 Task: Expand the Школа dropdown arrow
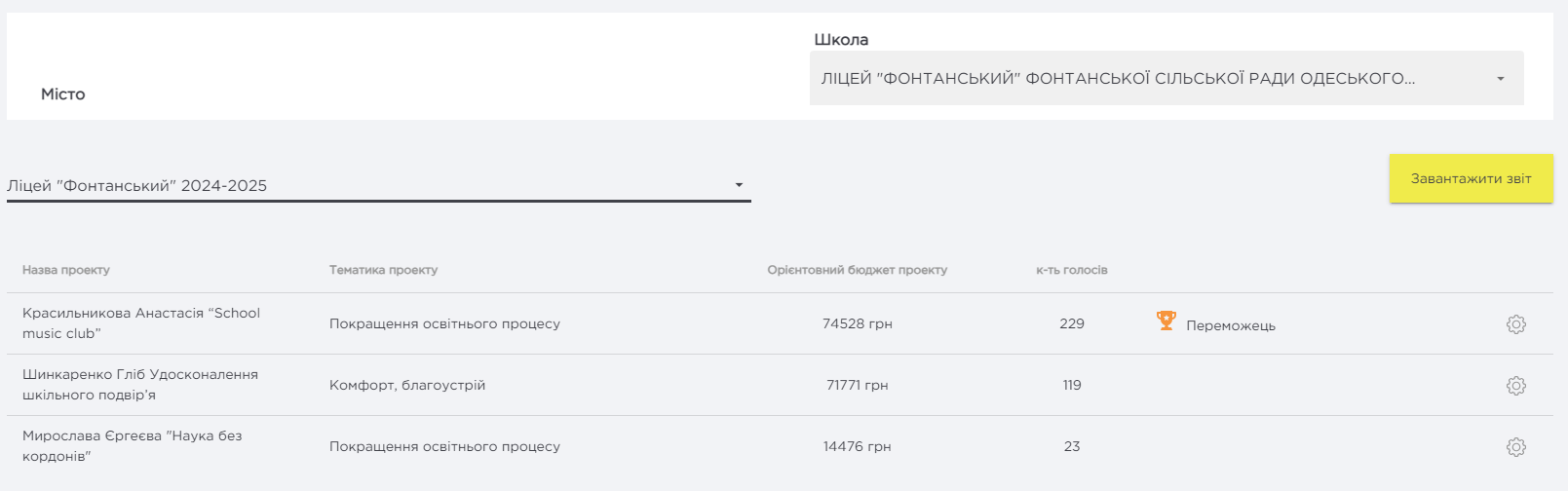1500,79
